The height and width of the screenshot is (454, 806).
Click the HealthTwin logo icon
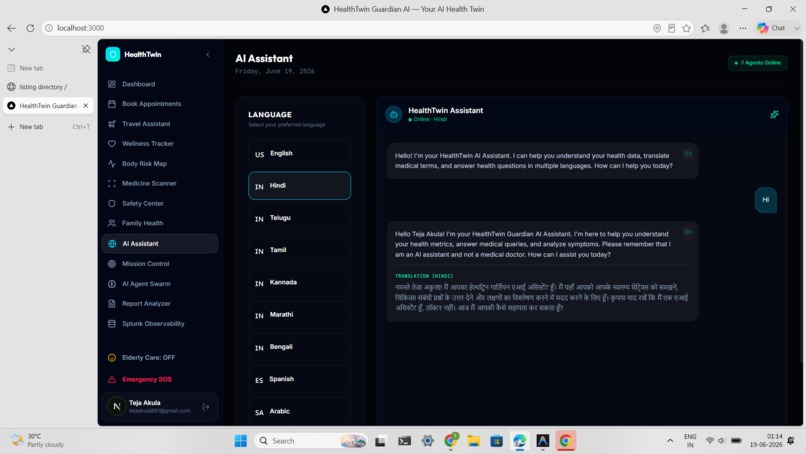(x=113, y=55)
